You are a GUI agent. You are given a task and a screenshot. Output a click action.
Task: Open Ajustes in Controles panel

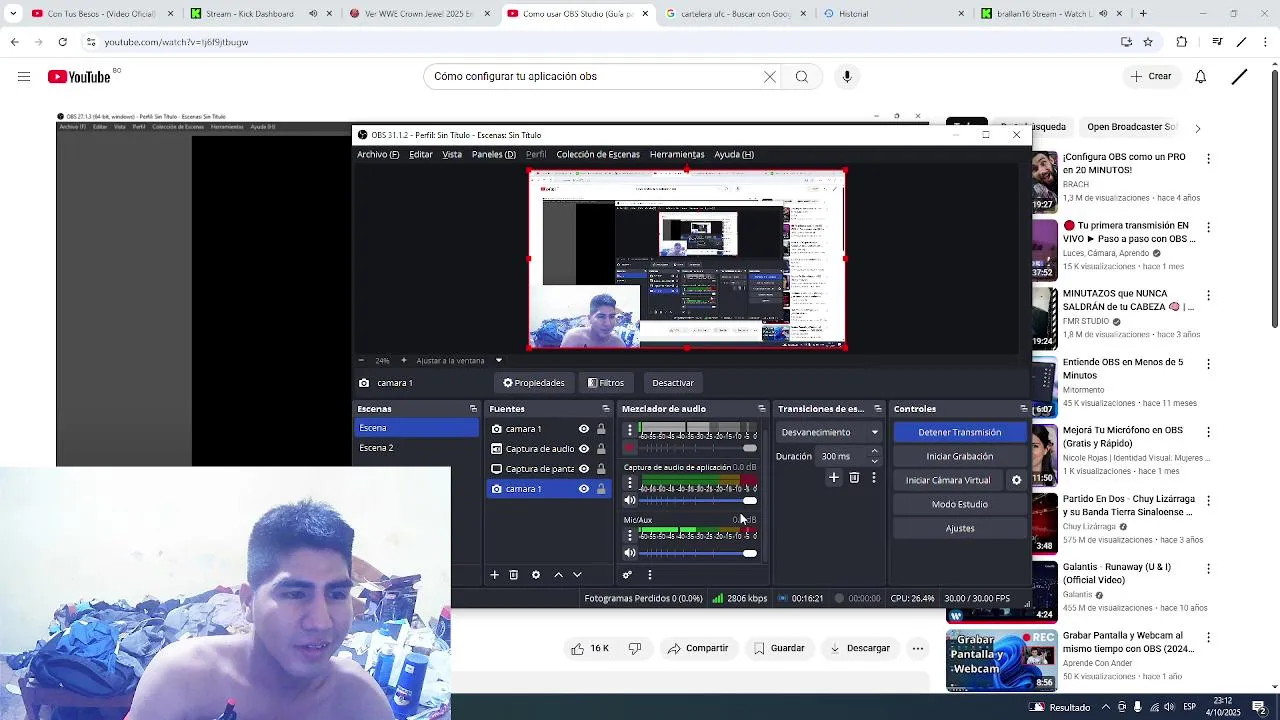click(959, 529)
